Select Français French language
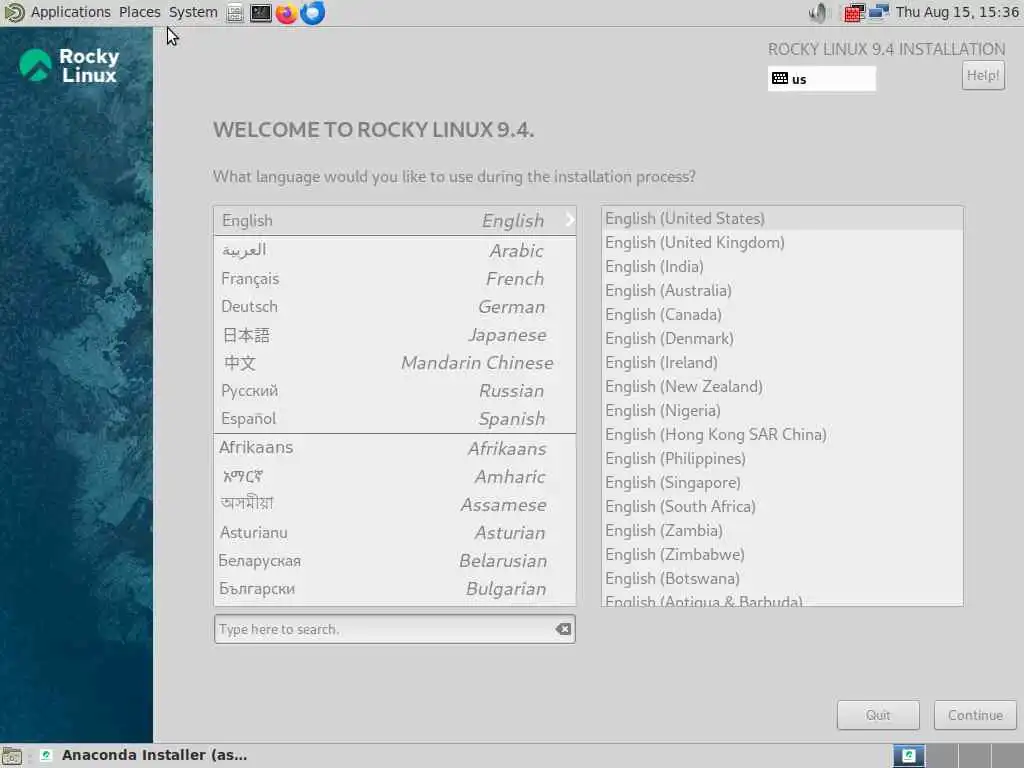 [394, 279]
